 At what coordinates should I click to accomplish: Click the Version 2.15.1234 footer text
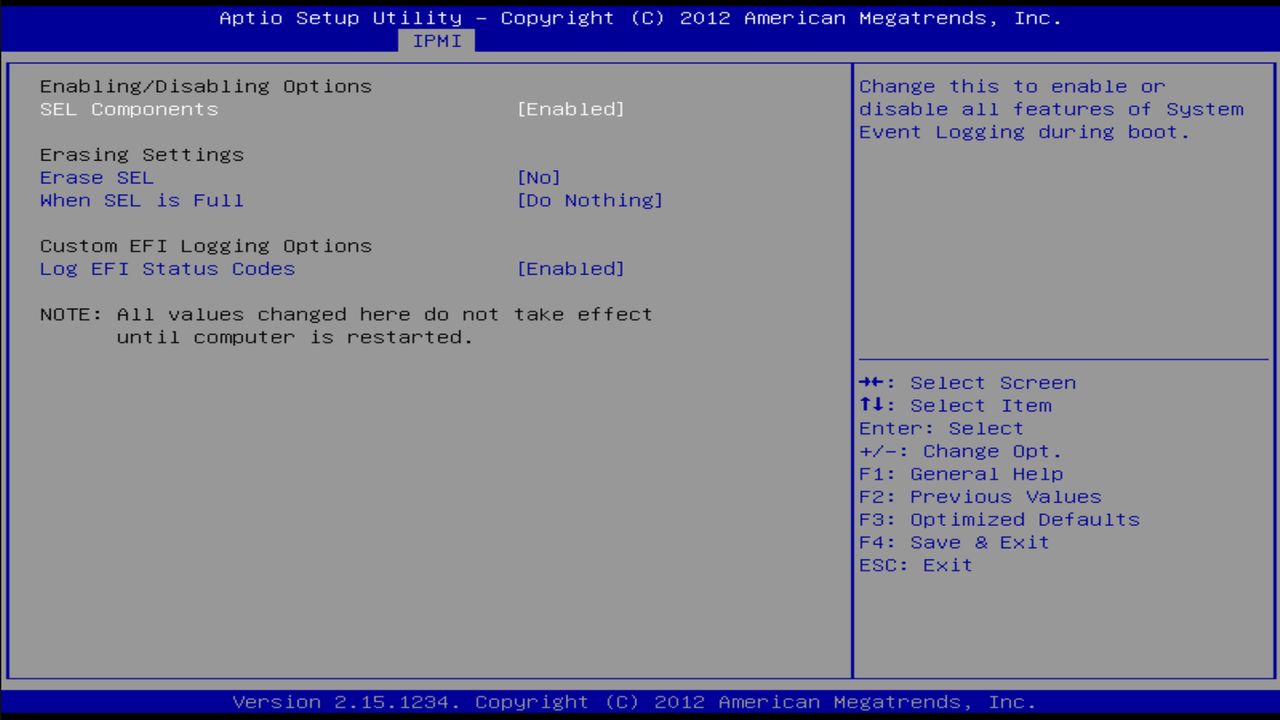pyautogui.click(x=634, y=702)
